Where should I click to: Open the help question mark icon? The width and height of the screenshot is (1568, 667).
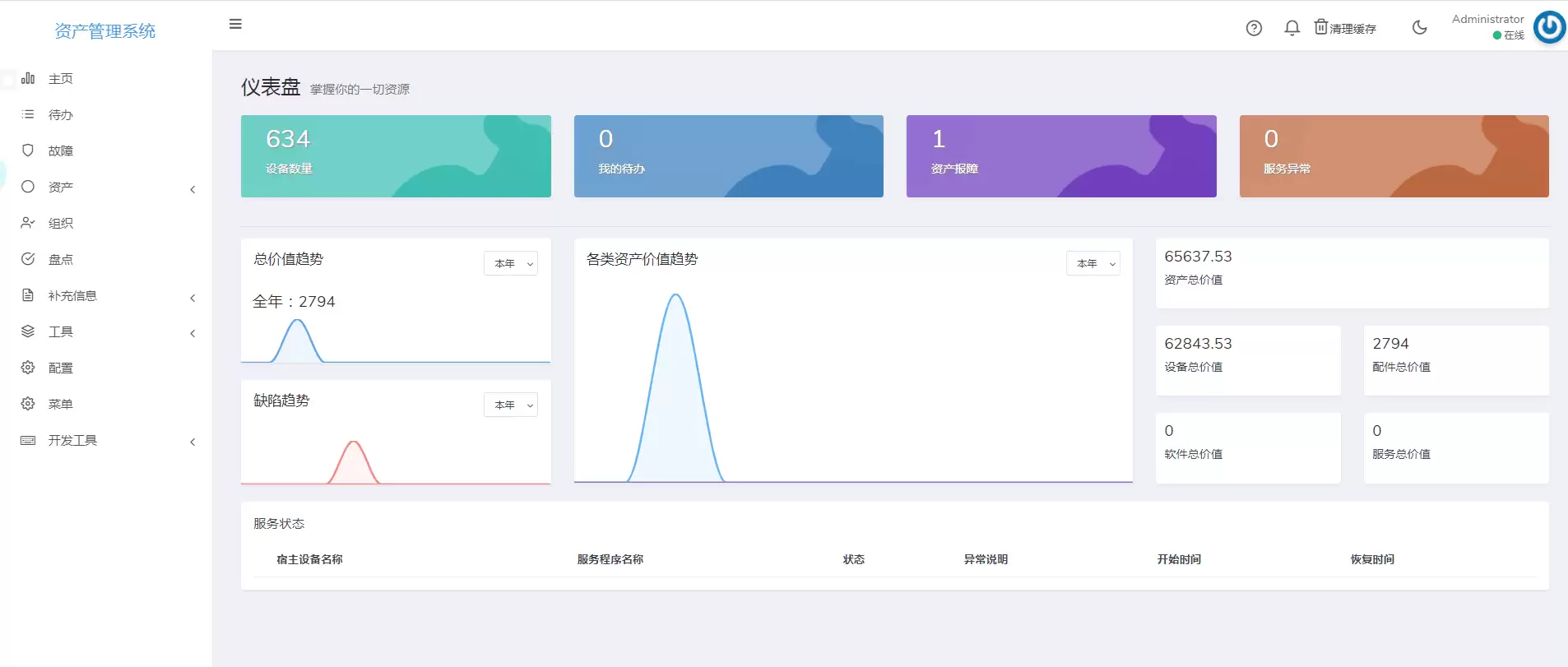[x=1254, y=28]
